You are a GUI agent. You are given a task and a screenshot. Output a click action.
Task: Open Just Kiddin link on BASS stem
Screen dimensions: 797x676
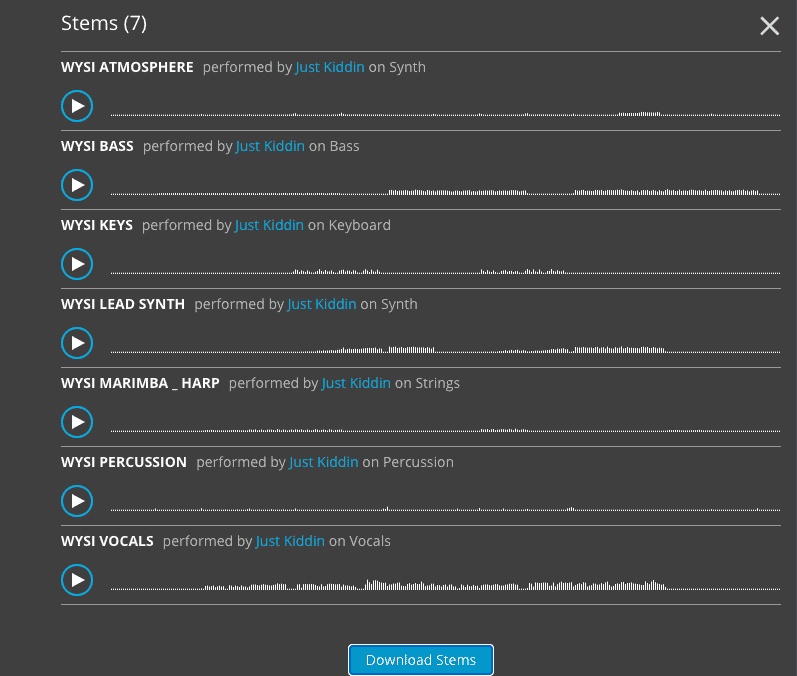[x=270, y=146]
